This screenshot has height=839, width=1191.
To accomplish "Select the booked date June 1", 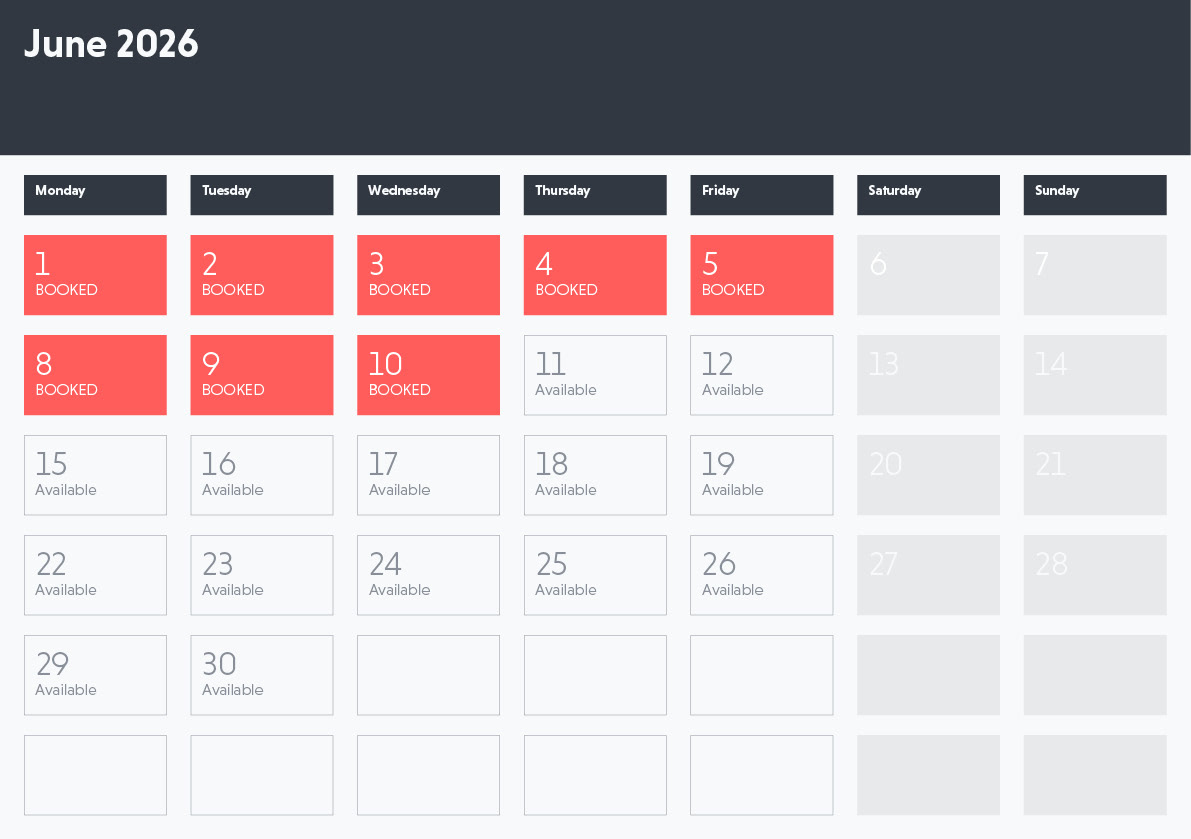I will 95,275.
